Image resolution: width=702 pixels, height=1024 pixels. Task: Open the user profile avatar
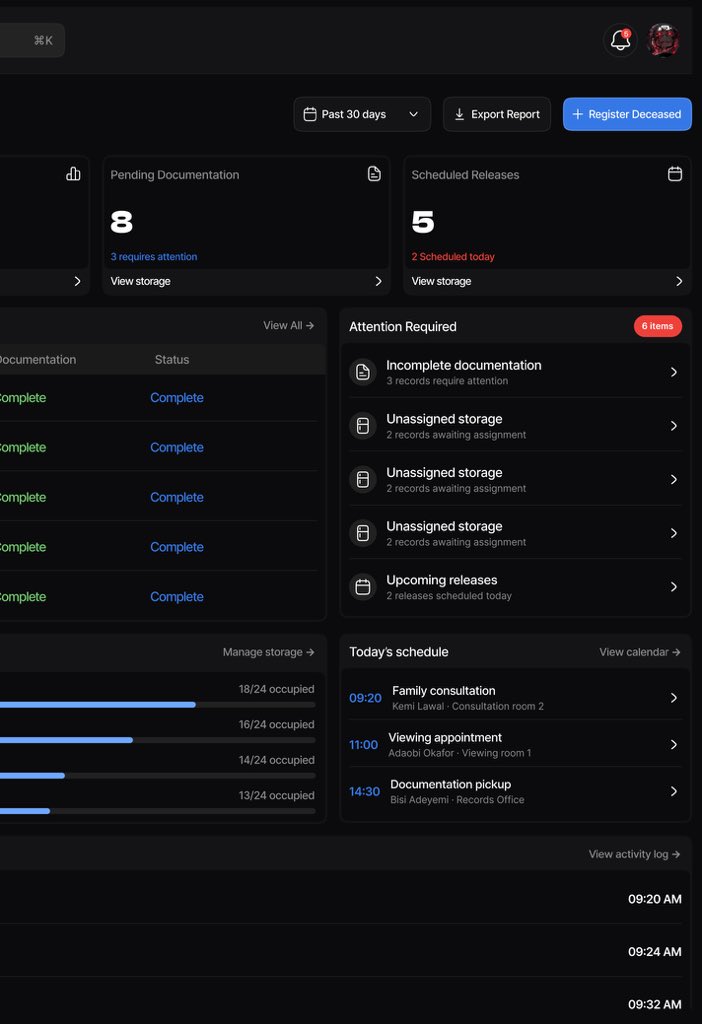pos(663,40)
